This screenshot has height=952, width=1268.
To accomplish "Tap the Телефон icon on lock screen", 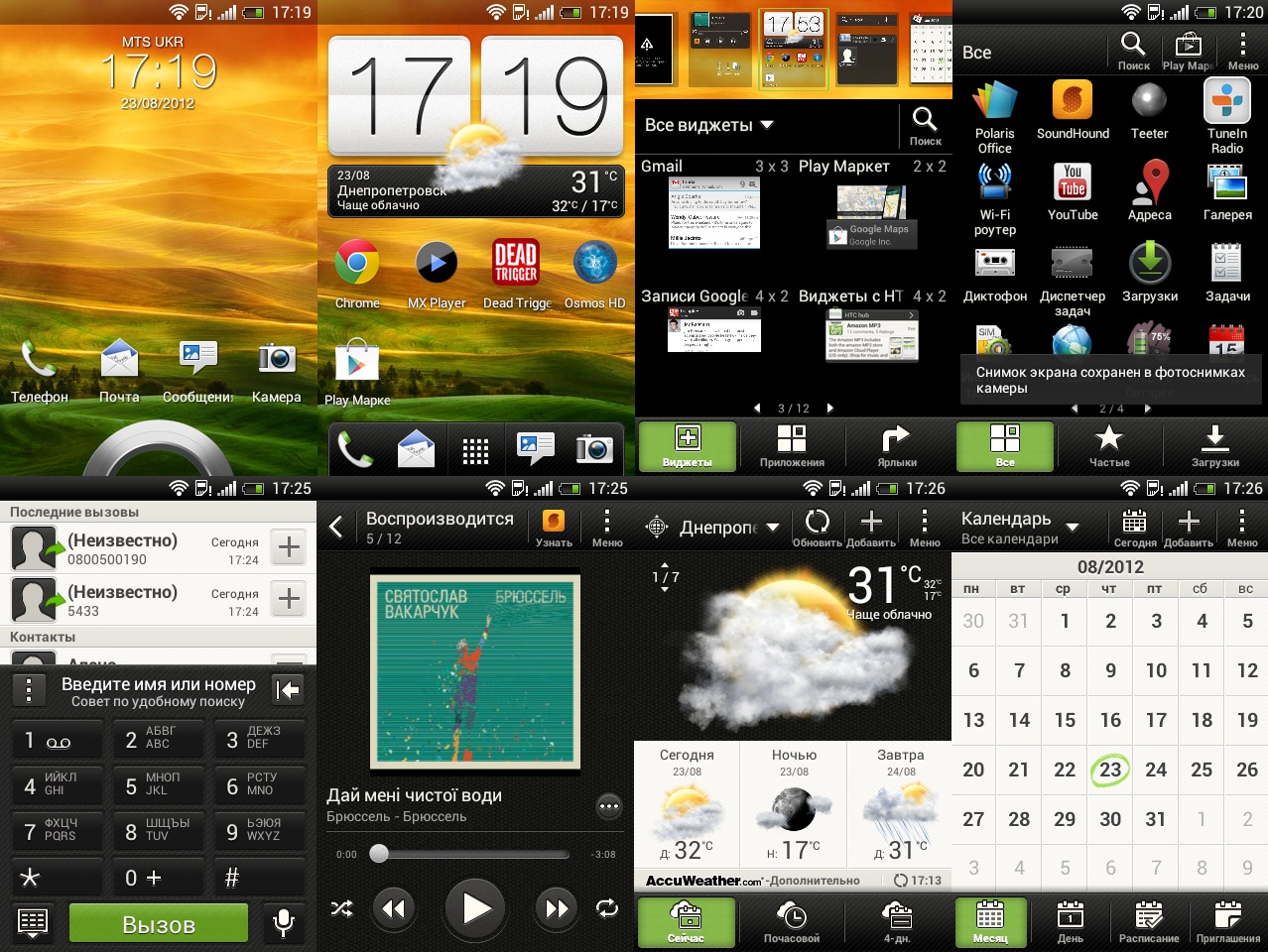I will coord(40,360).
